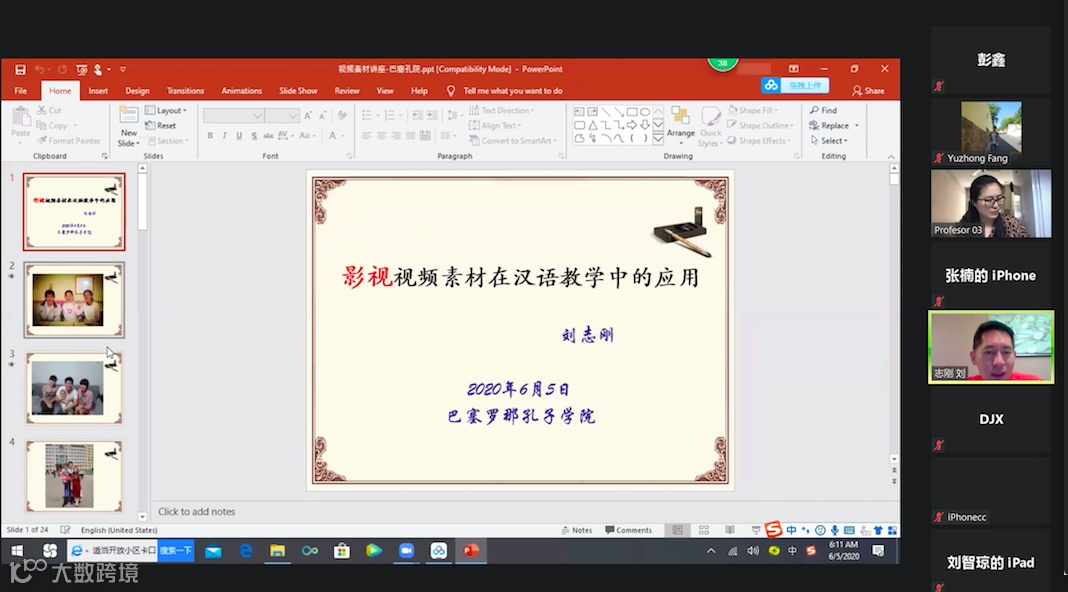Screen dimensions: 1068x592
Task: Select the oval shape in the gallery
Action: (x=645, y=112)
